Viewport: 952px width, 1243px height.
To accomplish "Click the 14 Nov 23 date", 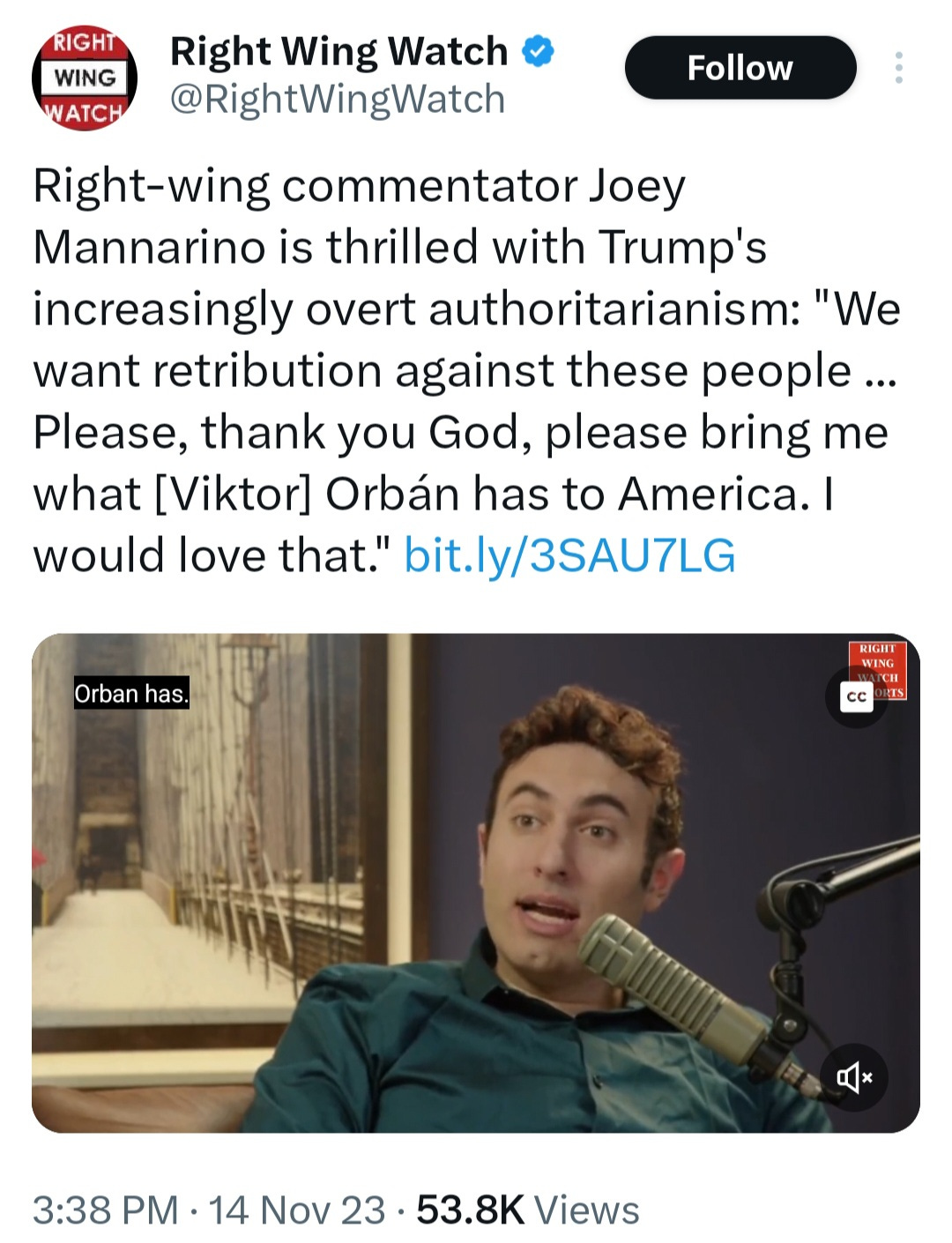I will (x=297, y=1210).
